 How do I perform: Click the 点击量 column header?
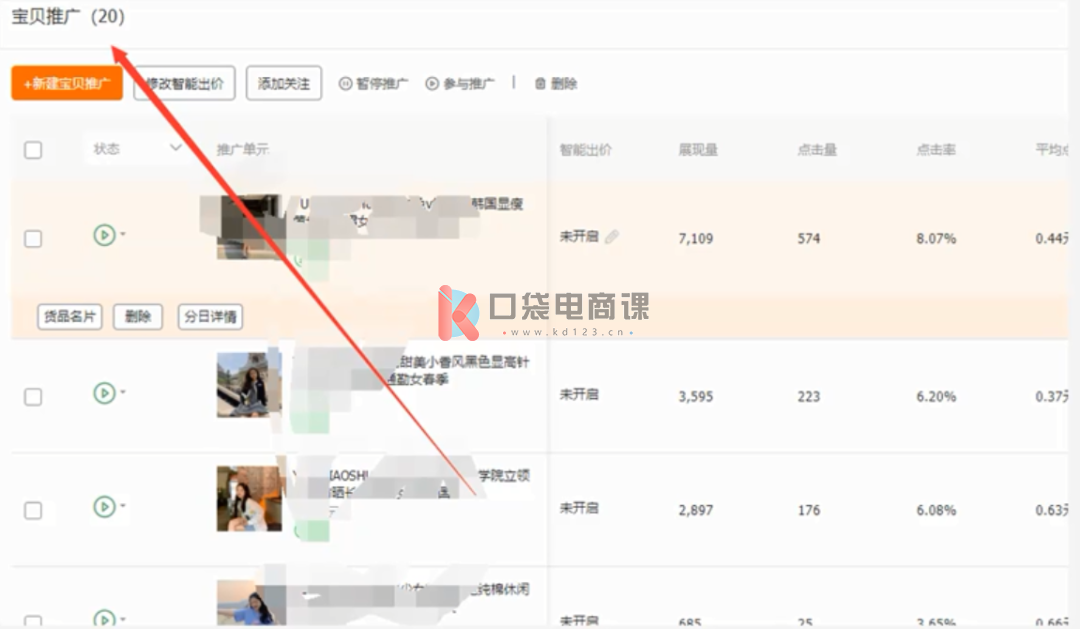[x=817, y=149]
